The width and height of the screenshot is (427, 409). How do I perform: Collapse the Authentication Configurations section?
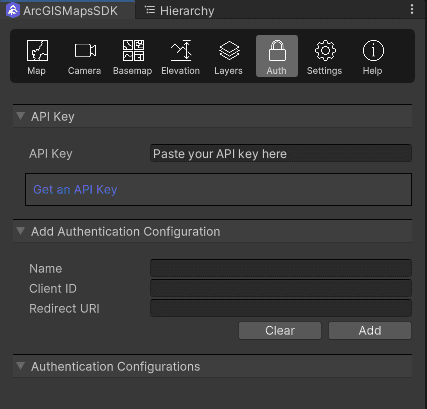click(21, 366)
